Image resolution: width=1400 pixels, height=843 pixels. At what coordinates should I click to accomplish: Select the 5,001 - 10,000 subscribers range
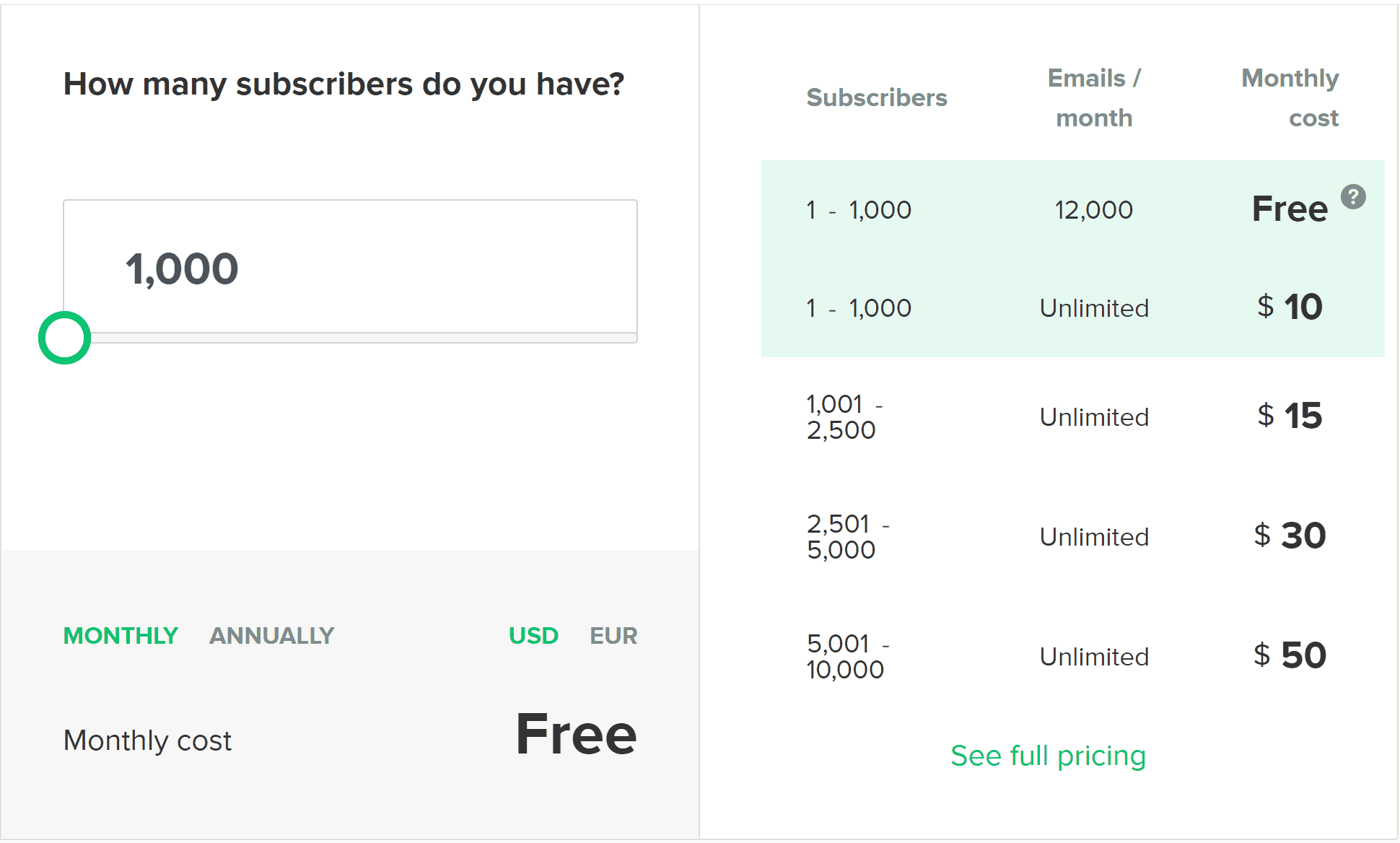point(847,657)
